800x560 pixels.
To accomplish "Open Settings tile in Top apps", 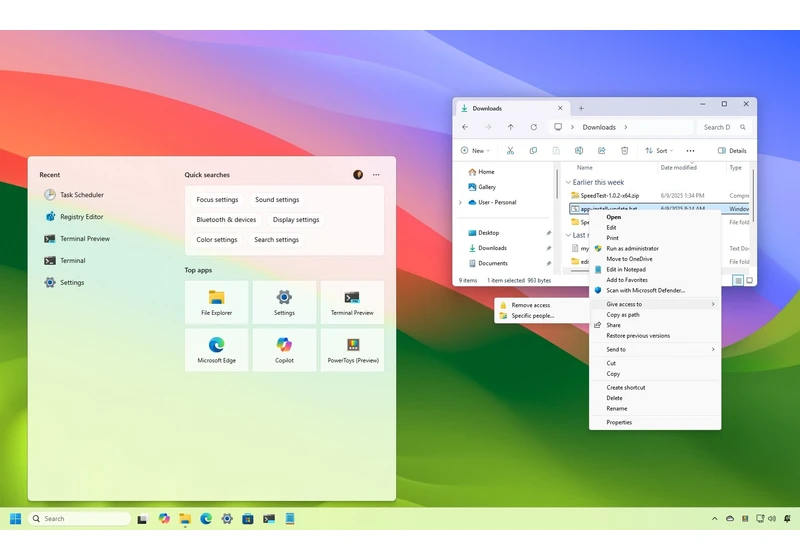I will pos(284,302).
